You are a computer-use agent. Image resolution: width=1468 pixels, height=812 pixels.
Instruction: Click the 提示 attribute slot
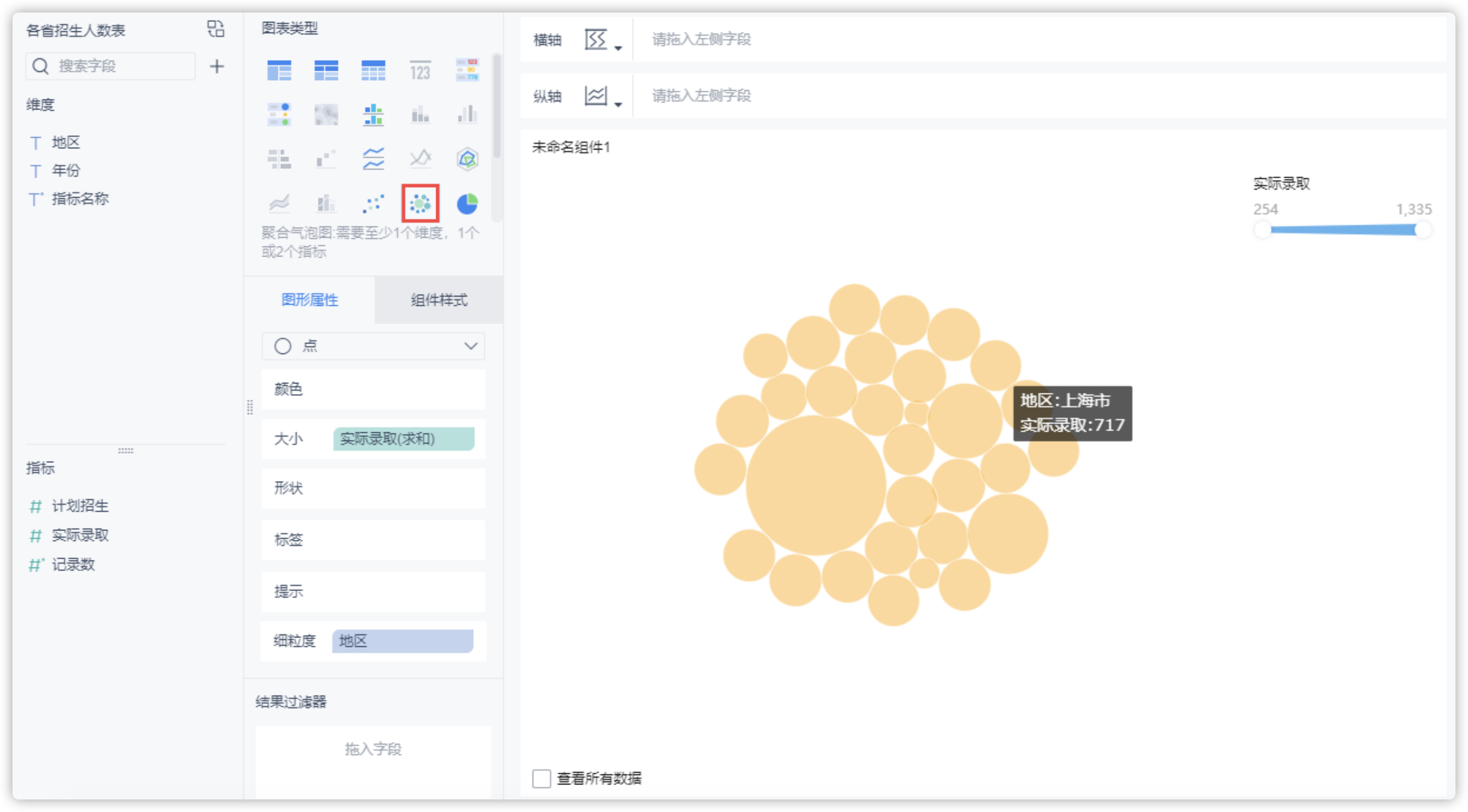(x=373, y=591)
